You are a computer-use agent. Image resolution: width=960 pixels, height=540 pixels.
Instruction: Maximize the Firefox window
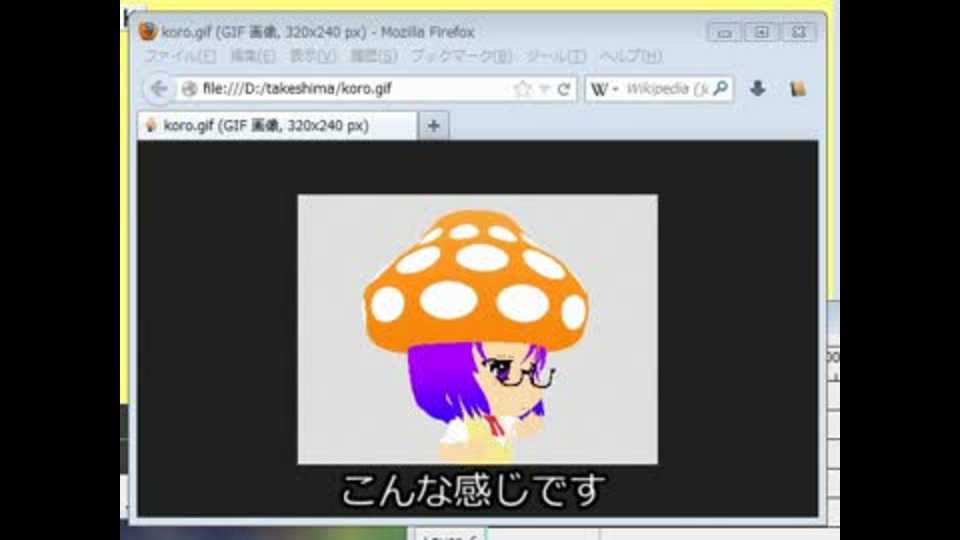(761, 32)
